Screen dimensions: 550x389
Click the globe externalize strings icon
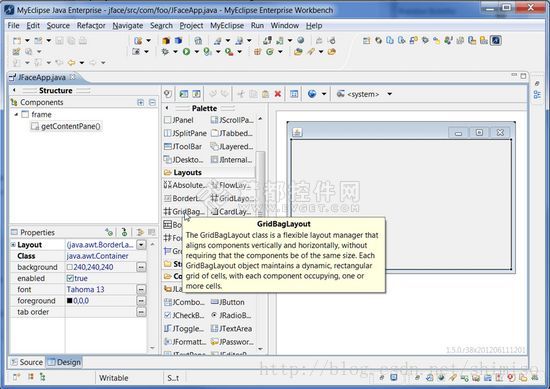pos(312,94)
